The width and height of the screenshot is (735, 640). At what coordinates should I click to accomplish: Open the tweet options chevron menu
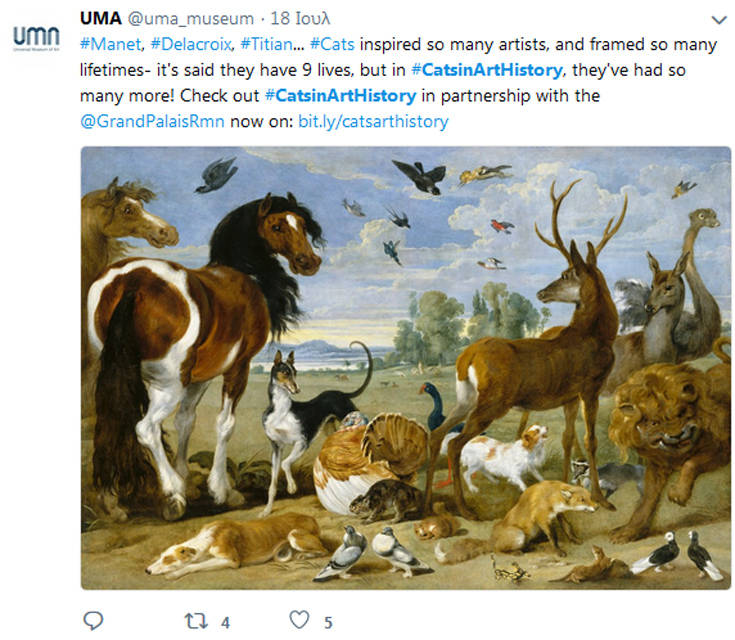click(x=717, y=21)
